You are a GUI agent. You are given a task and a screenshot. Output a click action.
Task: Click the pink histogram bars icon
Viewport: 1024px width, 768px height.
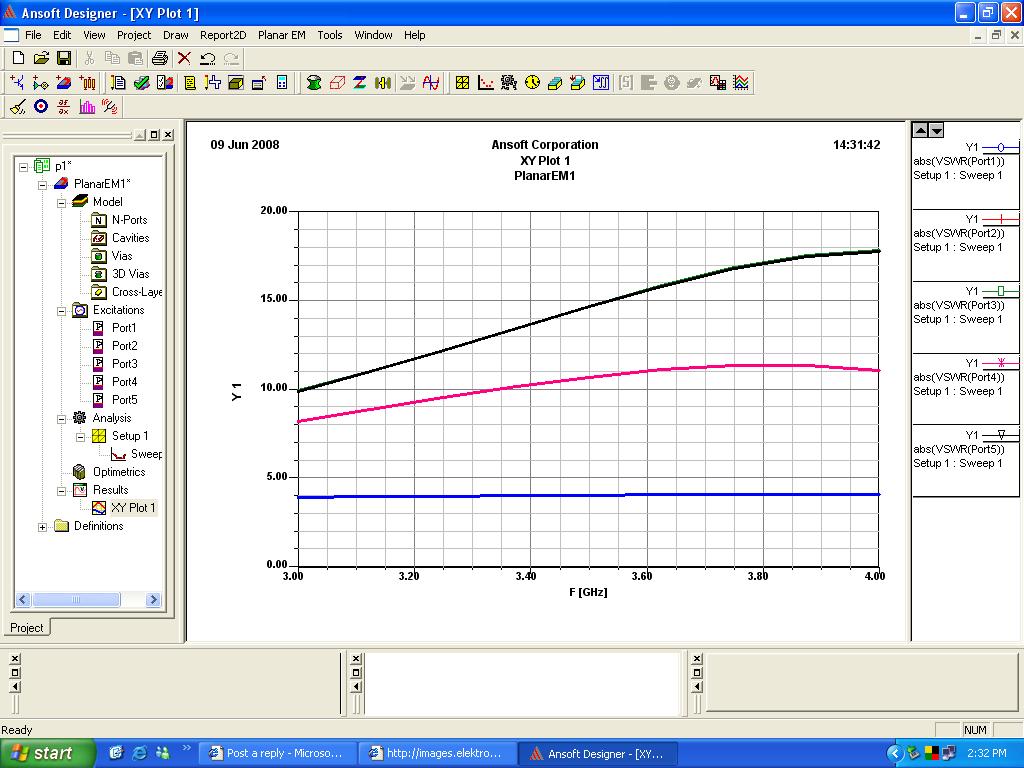[x=87, y=107]
